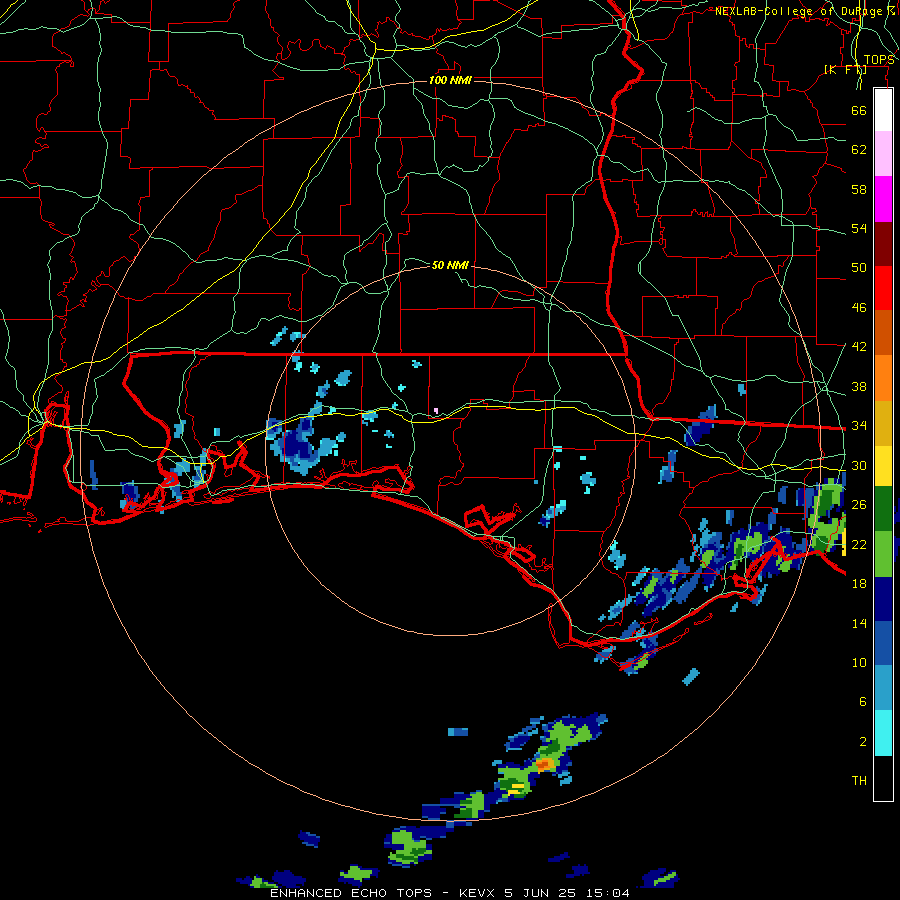The image size is (900, 900).
Task: Click the "100 NMI" range ring label
Action: pos(450,80)
